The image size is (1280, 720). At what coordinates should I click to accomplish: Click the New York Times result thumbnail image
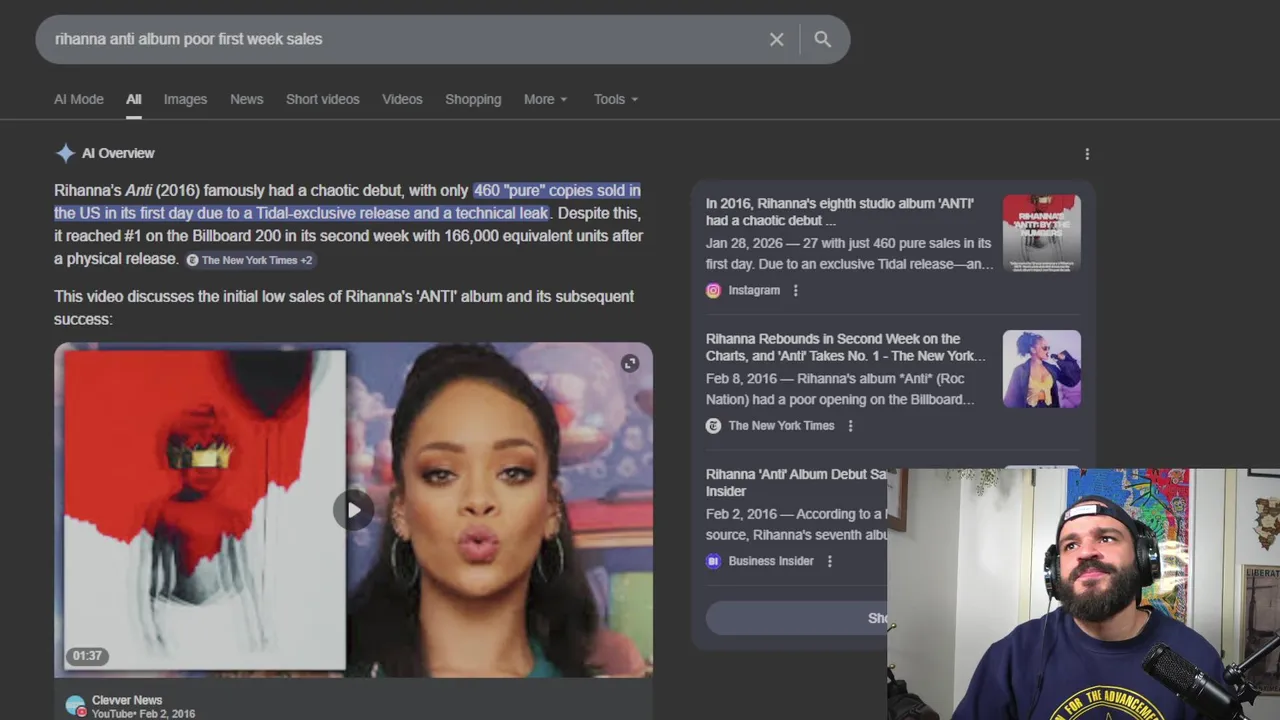(1041, 369)
